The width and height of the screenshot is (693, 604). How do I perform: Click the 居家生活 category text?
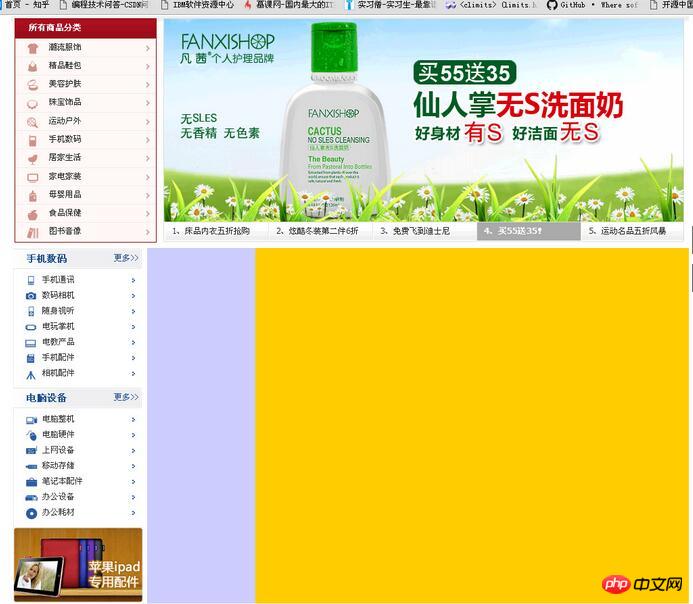(65, 157)
